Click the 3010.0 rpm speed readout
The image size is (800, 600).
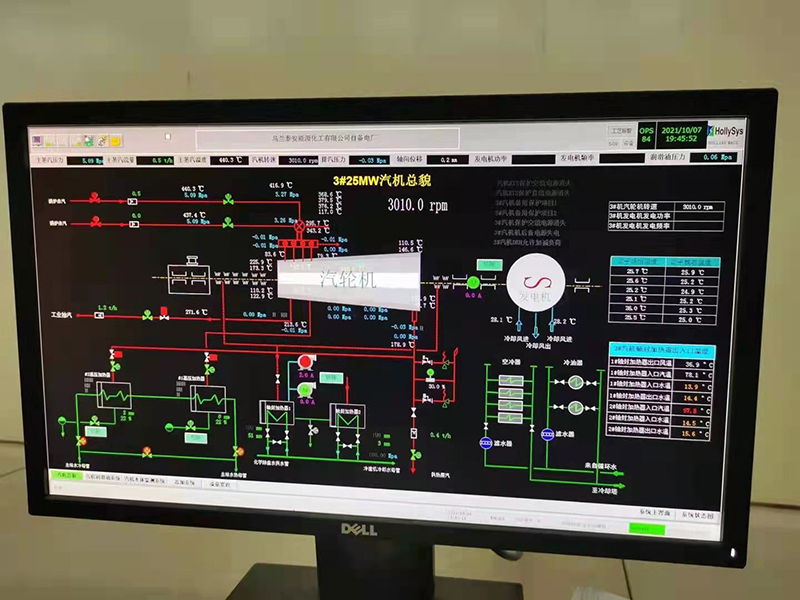point(418,204)
